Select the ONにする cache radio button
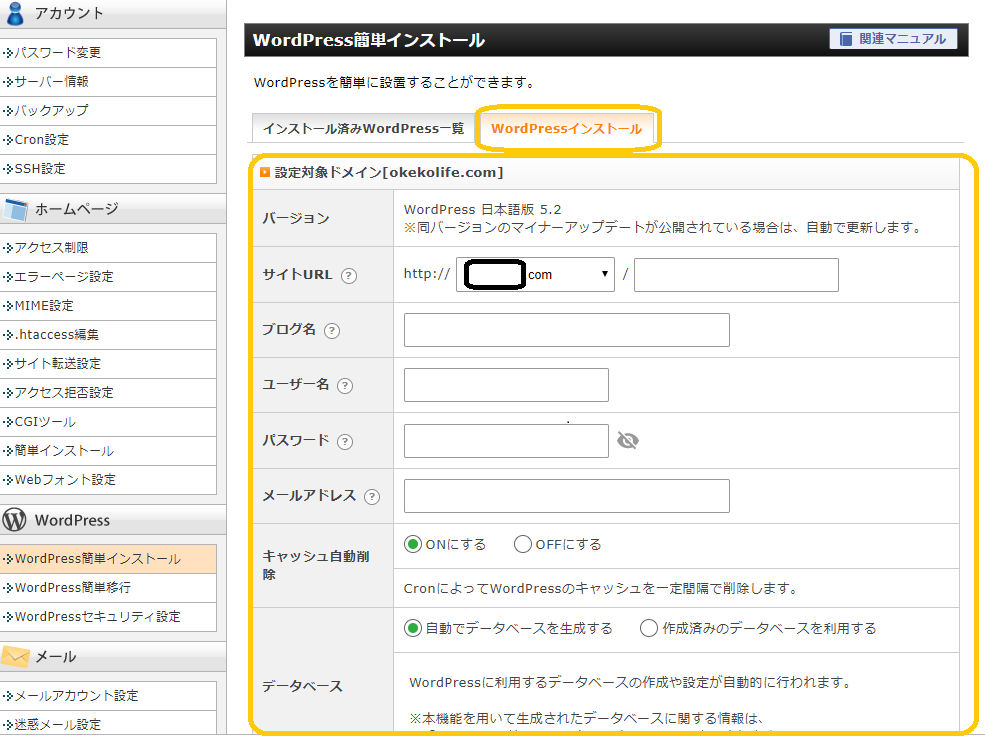 click(413, 545)
